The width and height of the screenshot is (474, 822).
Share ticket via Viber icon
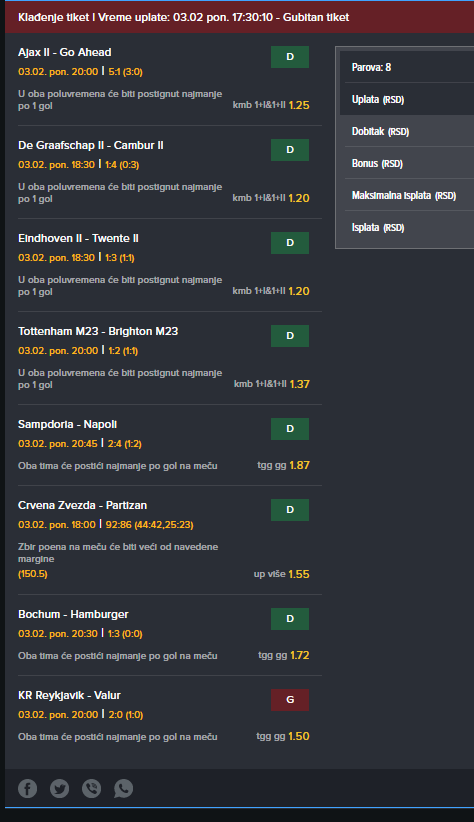coord(91,788)
